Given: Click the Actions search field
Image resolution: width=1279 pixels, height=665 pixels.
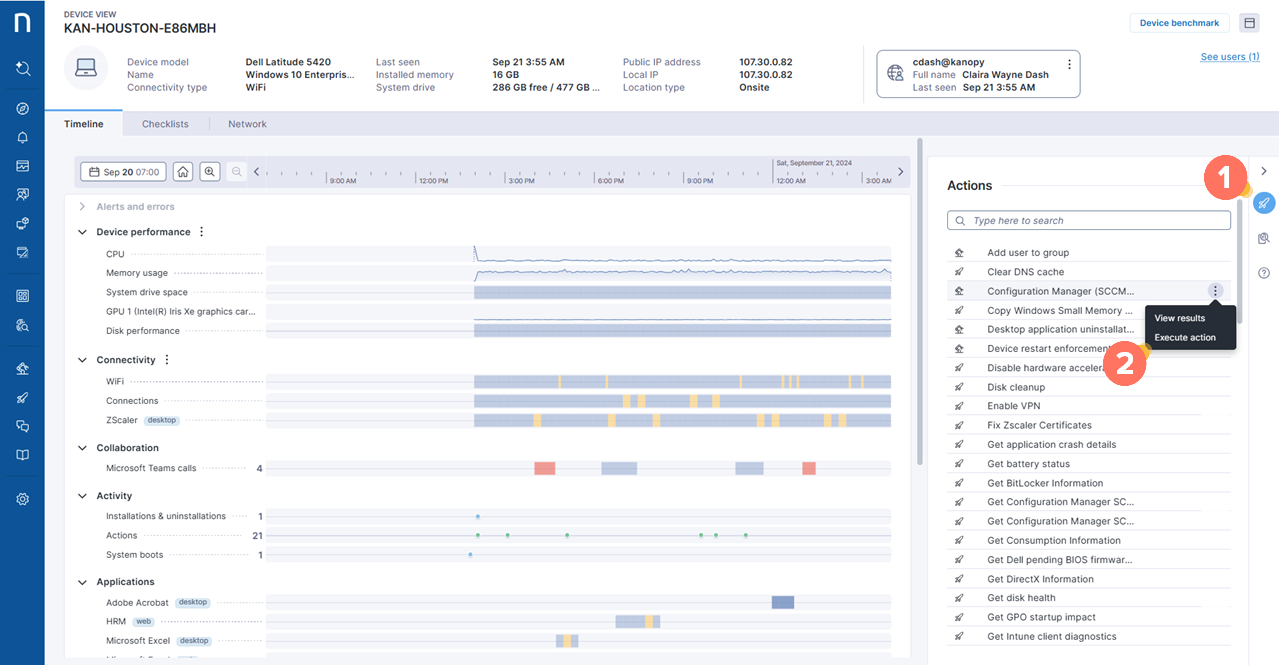Looking at the screenshot, I should click(x=1089, y=220).
